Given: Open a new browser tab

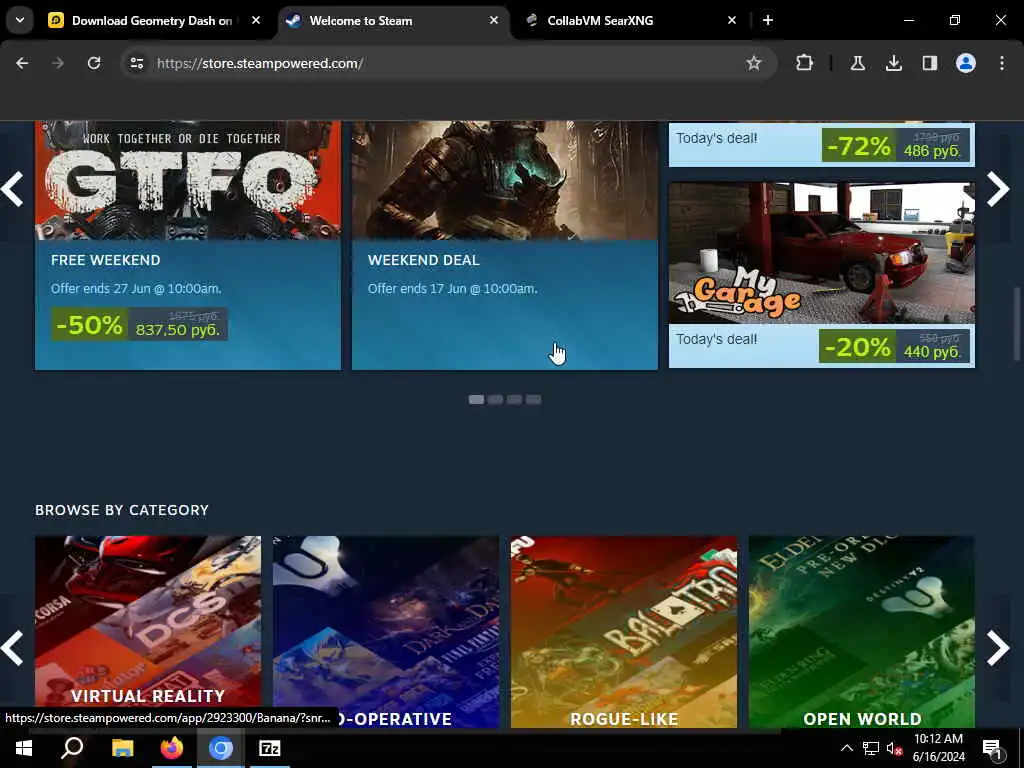Looking at the screenshot, I should (x=768, y=20).
